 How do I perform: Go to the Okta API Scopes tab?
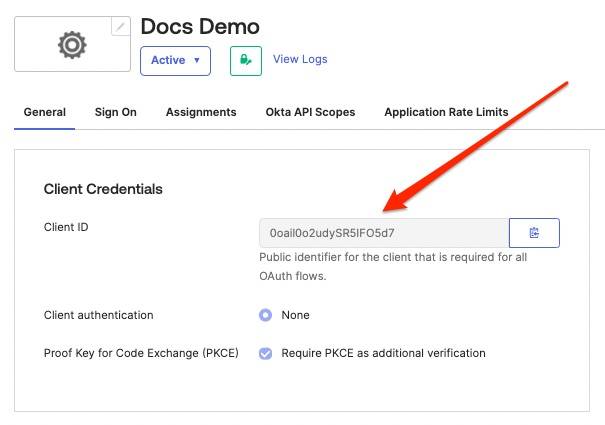point(310,112)
